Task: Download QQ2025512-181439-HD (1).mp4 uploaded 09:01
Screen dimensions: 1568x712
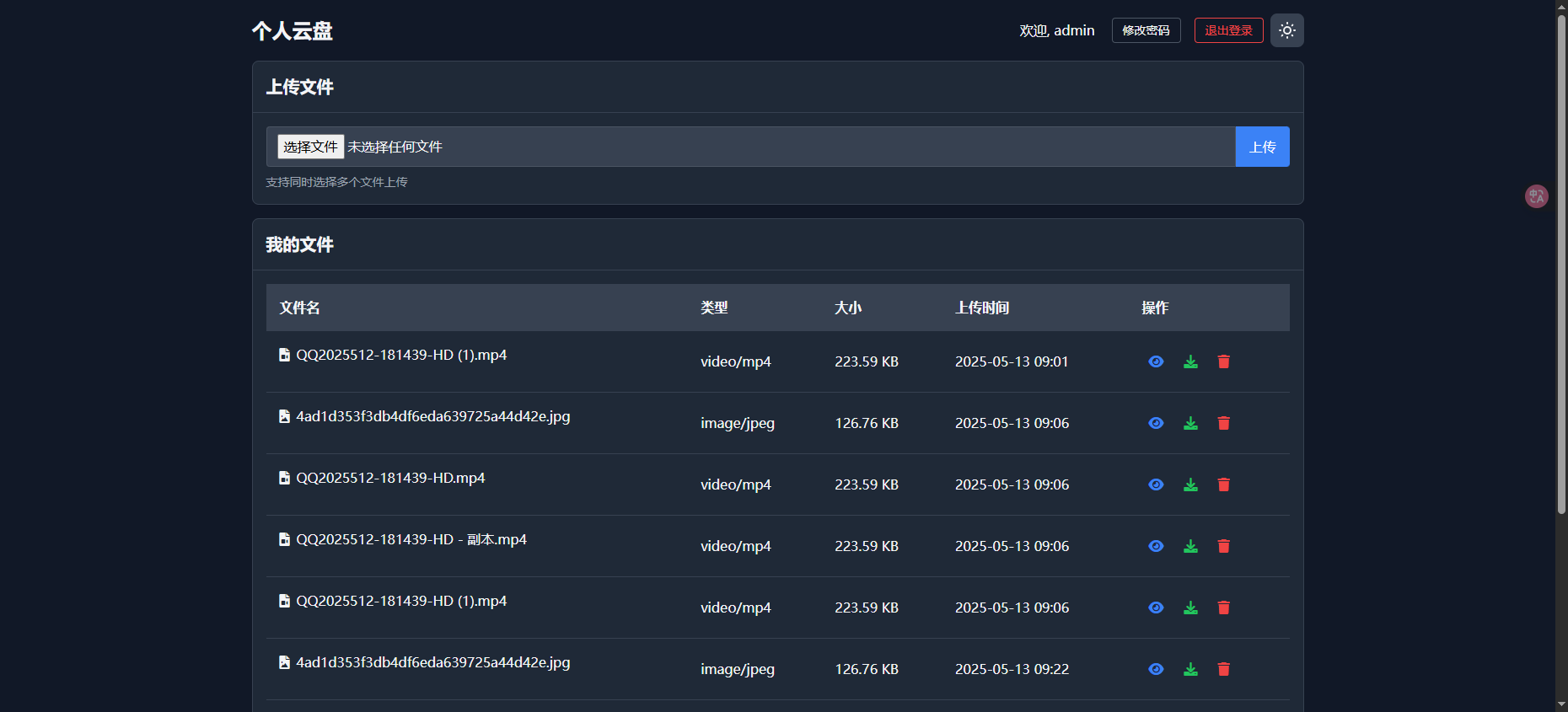Action: pos(1190,361)
